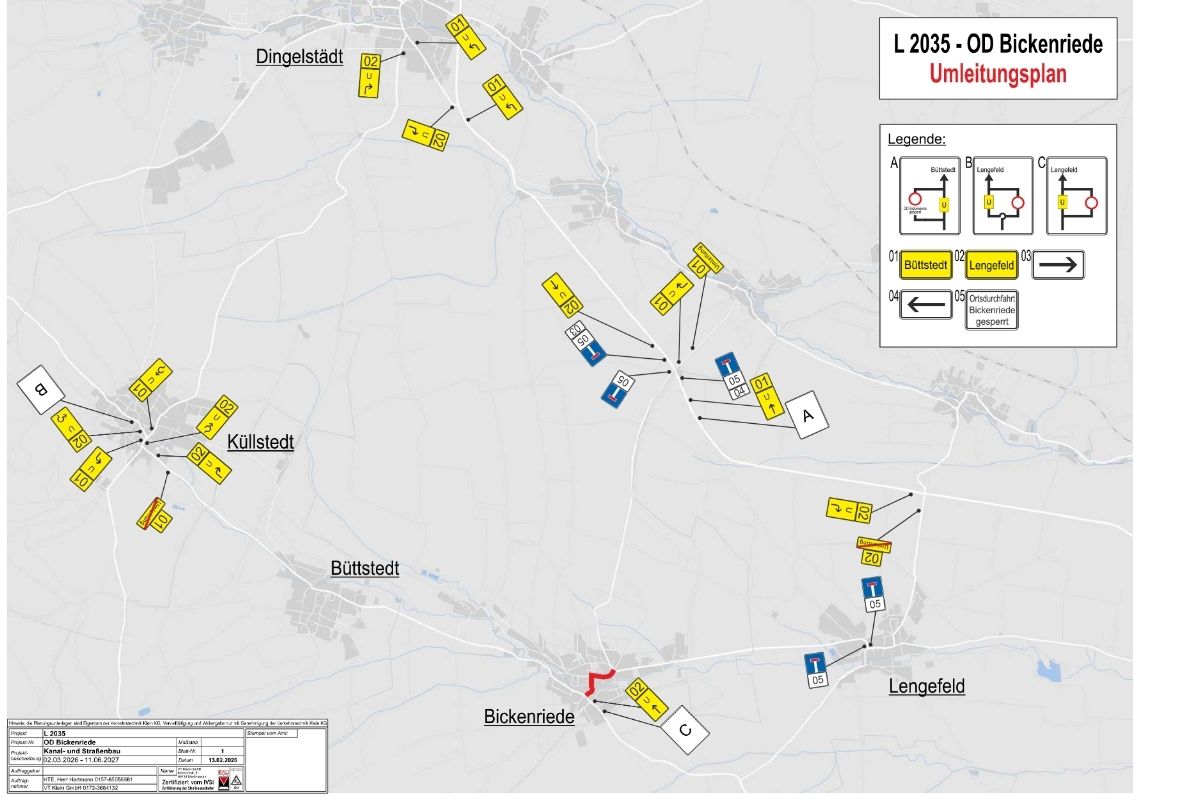This screenshot has height=800, width=1200.
Task: Click the right arrow sign 03 in legend
Action: tap(1058, 265)
